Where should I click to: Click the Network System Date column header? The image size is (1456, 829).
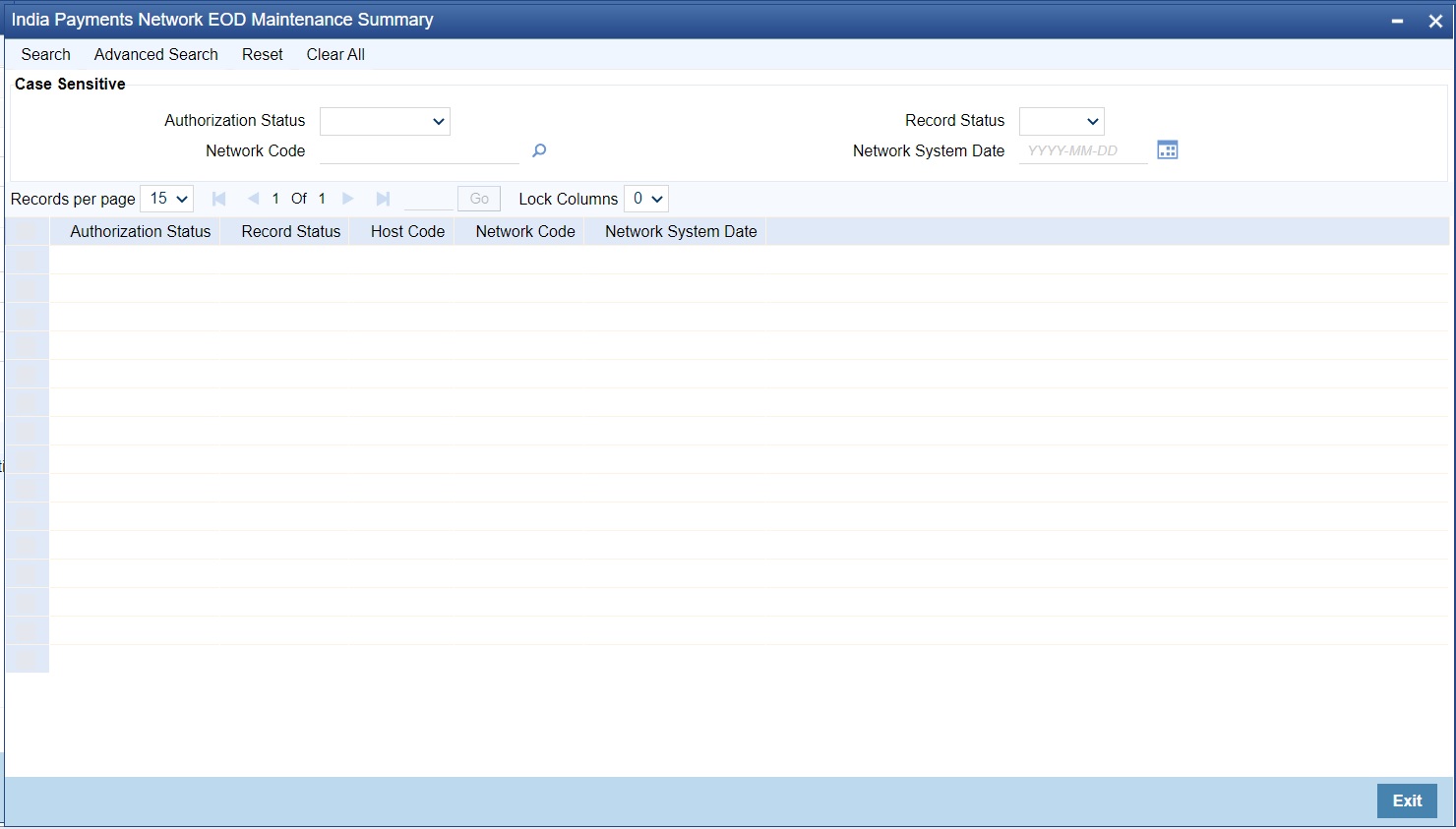click(x=681, y=231)
